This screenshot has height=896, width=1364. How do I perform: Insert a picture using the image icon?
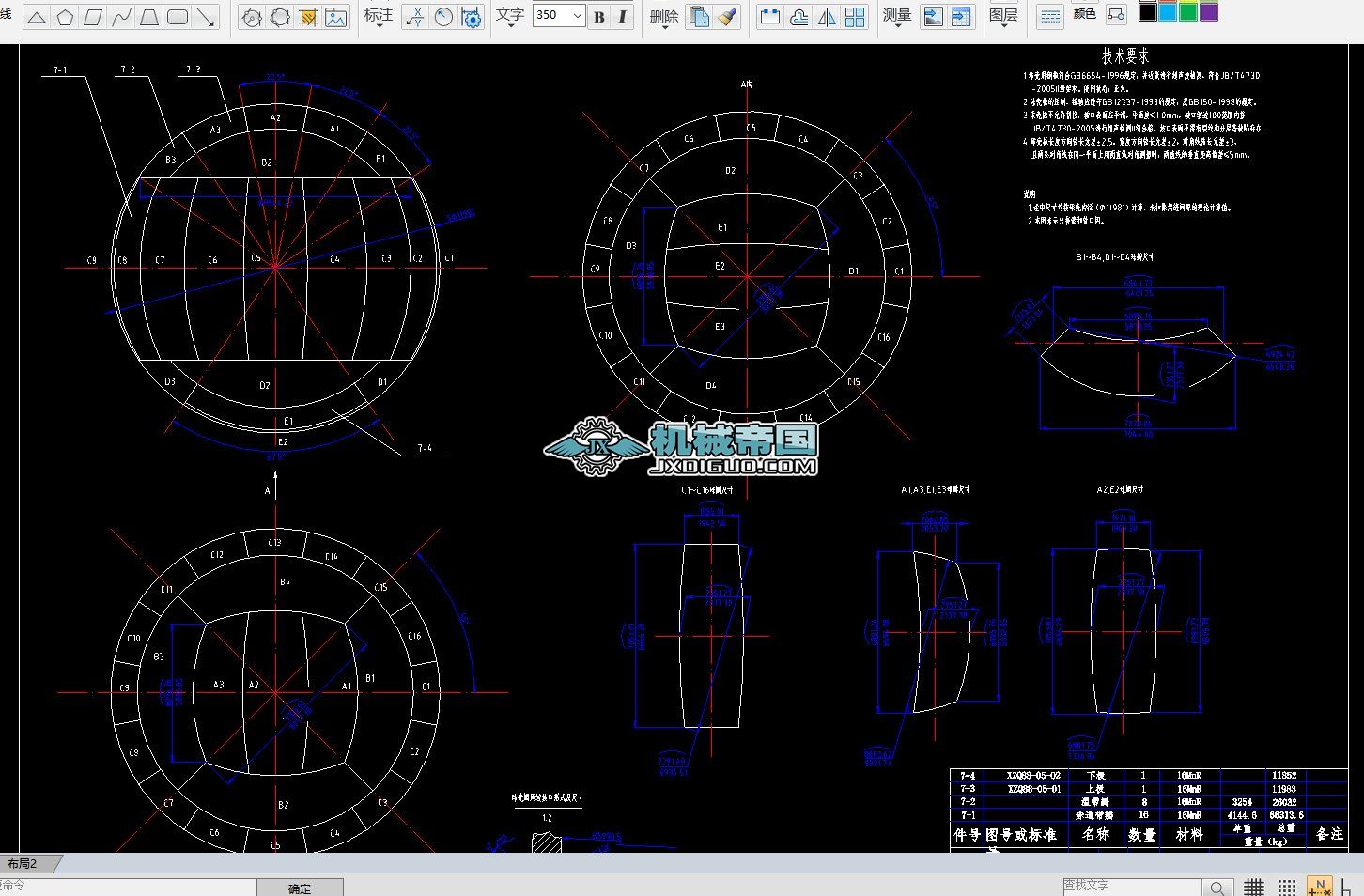point(335,18)
